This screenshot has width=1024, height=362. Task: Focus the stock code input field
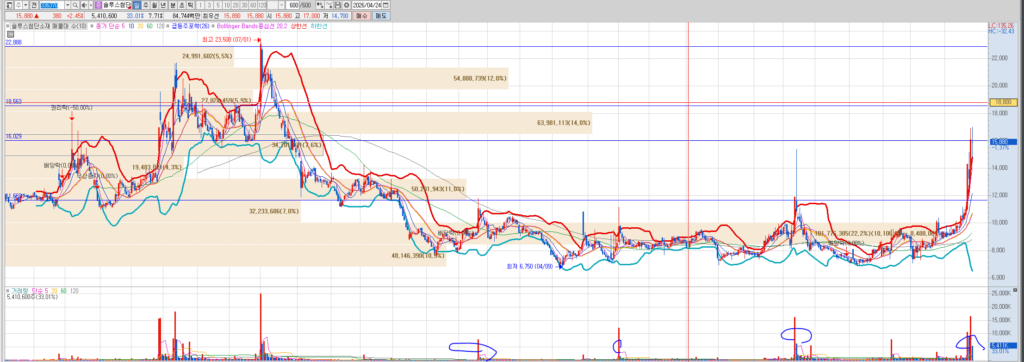tap(52, 5)
